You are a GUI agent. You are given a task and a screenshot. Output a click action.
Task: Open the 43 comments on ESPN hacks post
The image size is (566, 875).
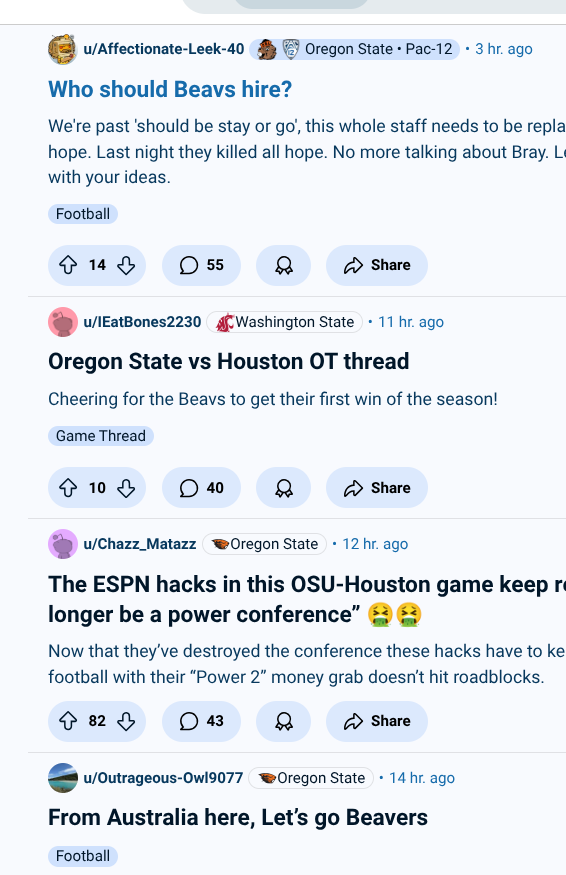[202, 721]
